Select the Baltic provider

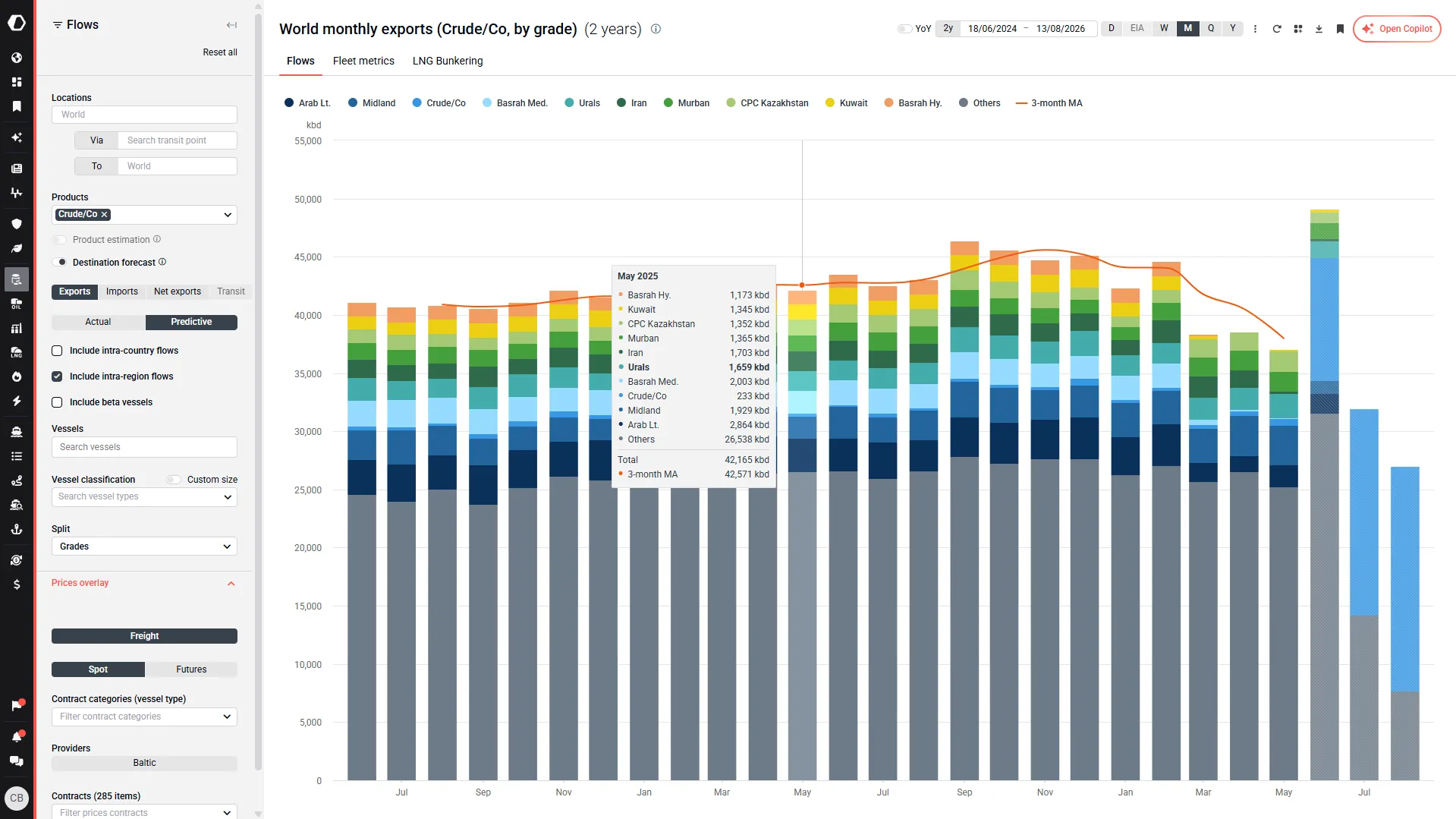(144, 763)
